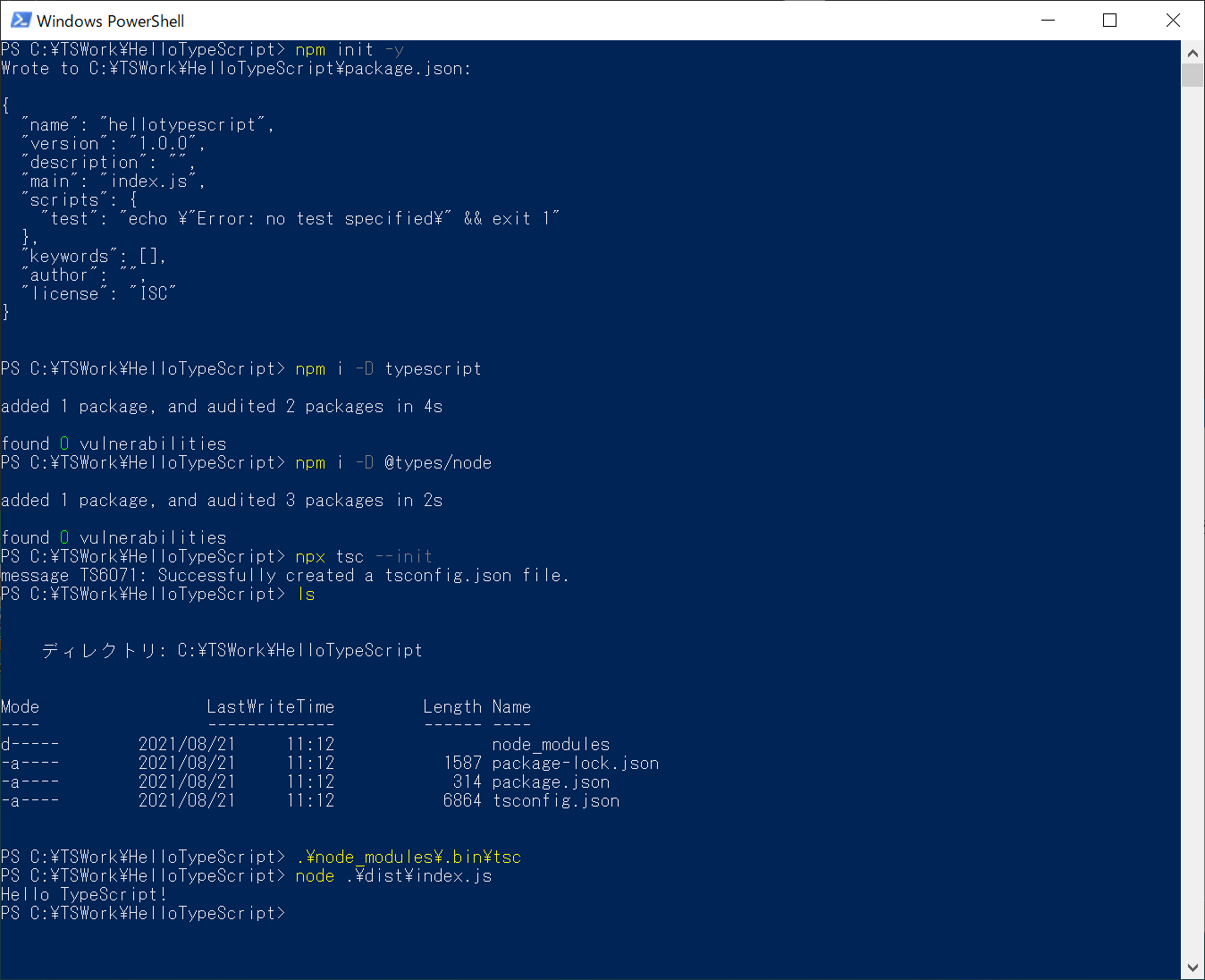The image size is (1205, 980).
Task: Click the 'message TS6071' output line
Action: (285, 576)
